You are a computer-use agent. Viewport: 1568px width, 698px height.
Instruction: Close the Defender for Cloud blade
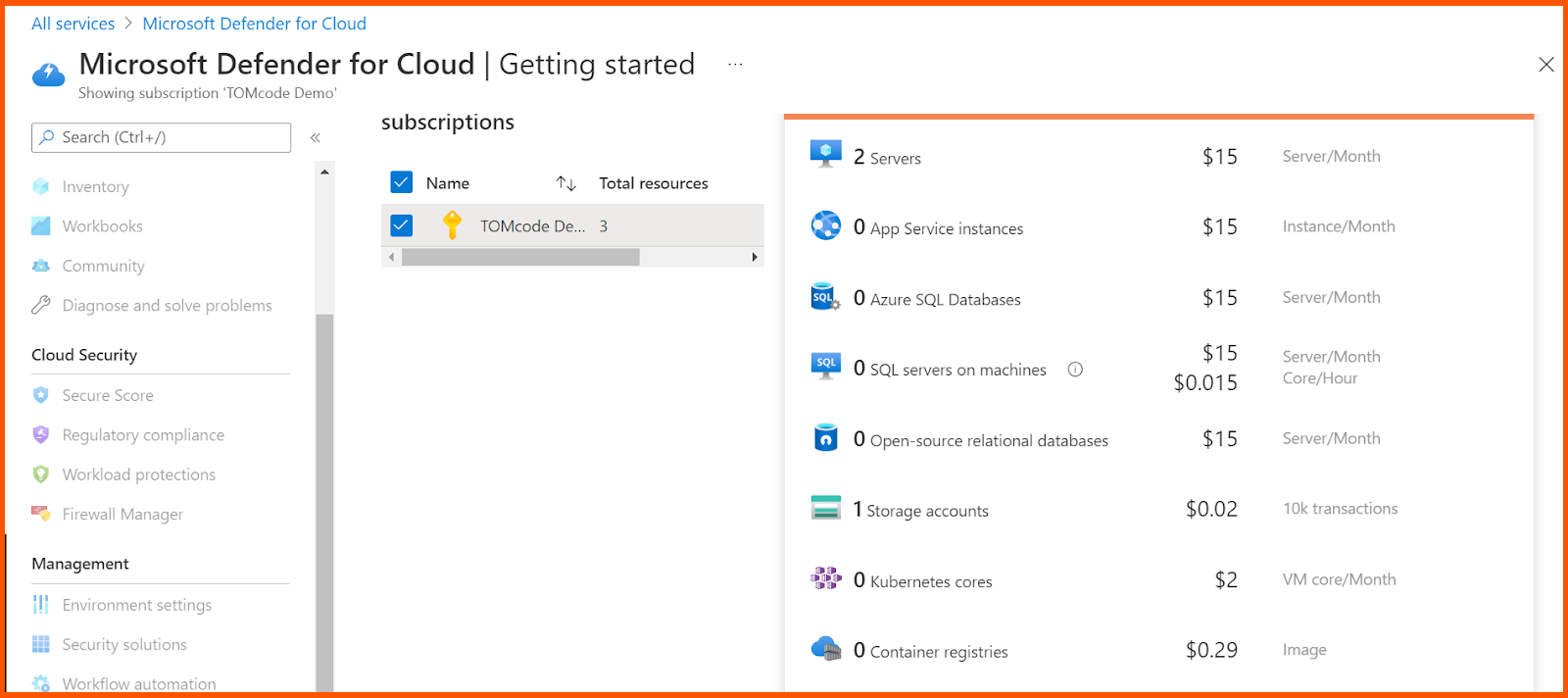tap(1546, 65)
